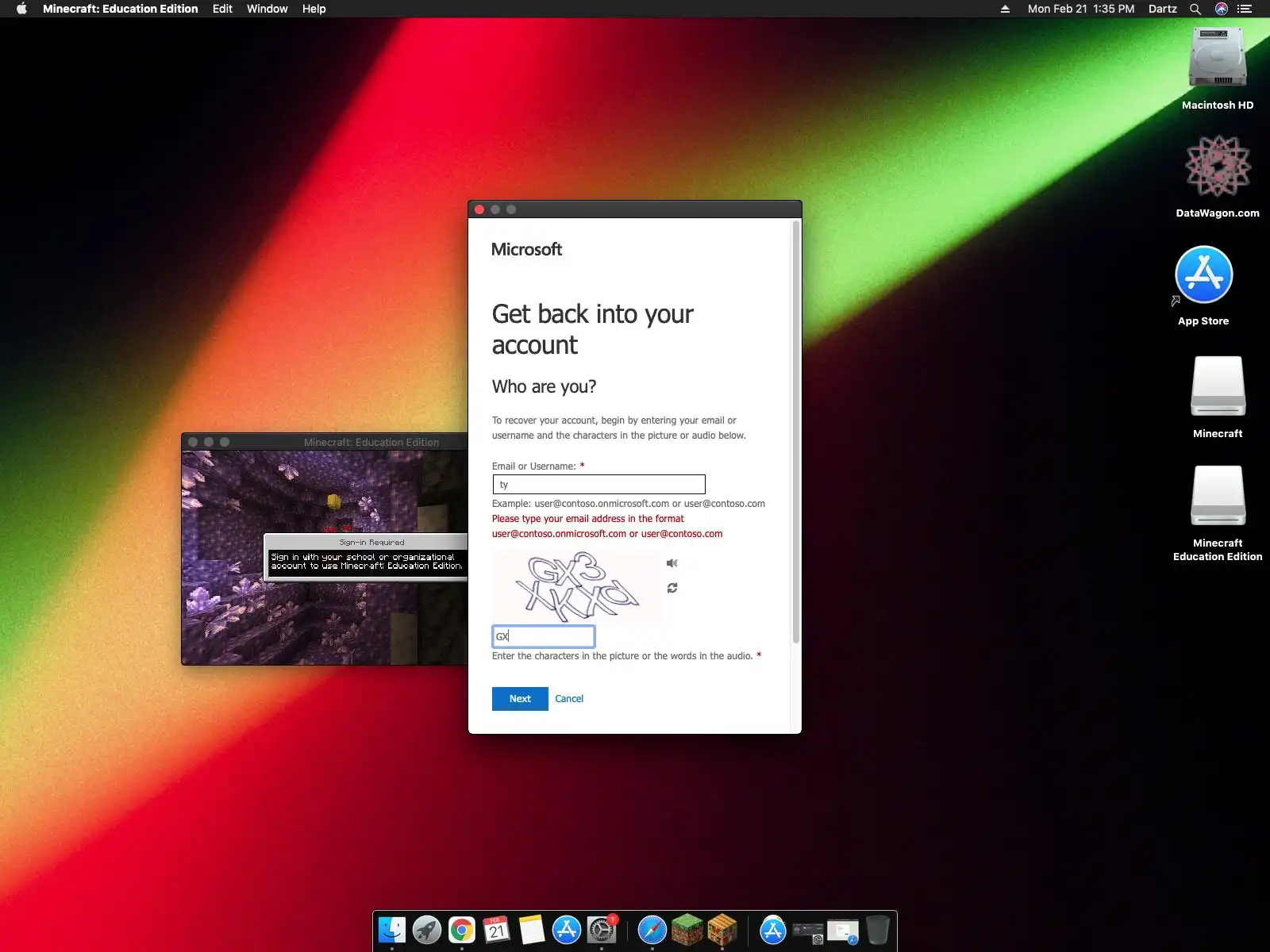This screenshot has height=952, width=1270.
Task: Click the eject icon in menu bar
Action: coord(1005,9)
